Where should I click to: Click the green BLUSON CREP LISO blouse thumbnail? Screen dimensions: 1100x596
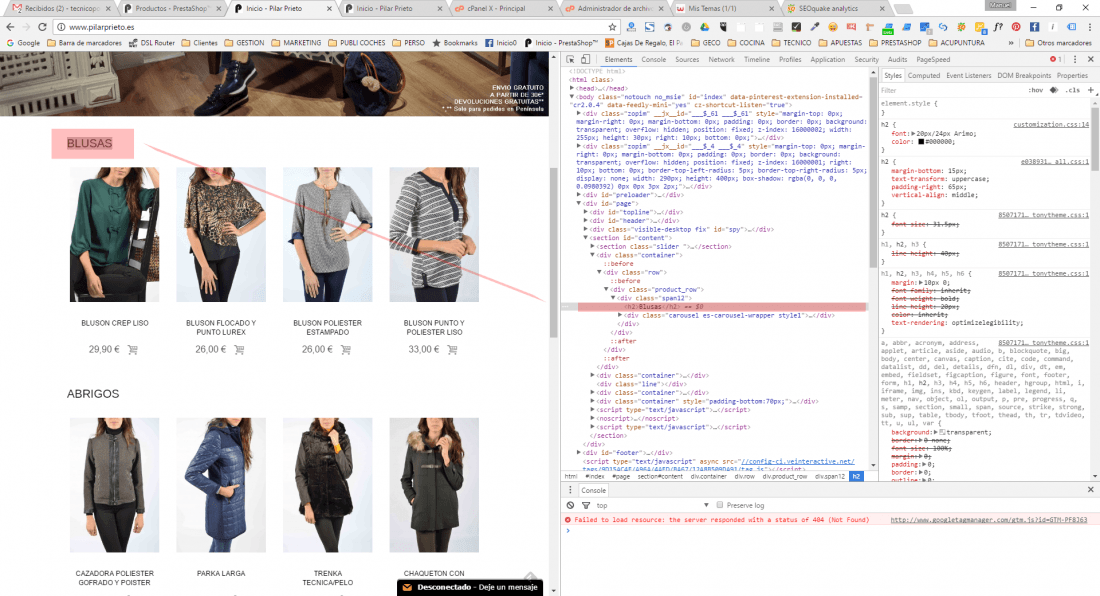(114, 235)
